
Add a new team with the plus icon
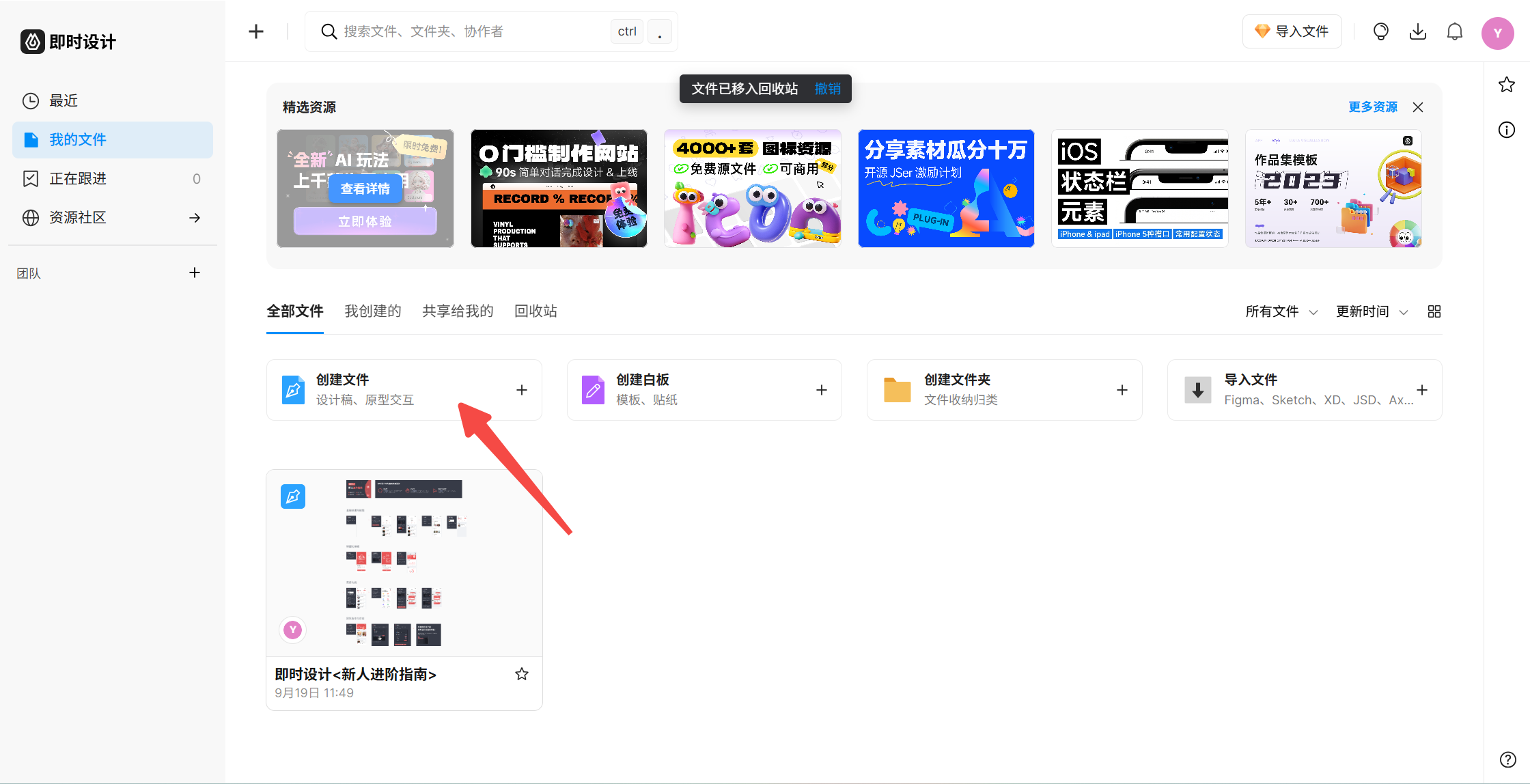195,272
